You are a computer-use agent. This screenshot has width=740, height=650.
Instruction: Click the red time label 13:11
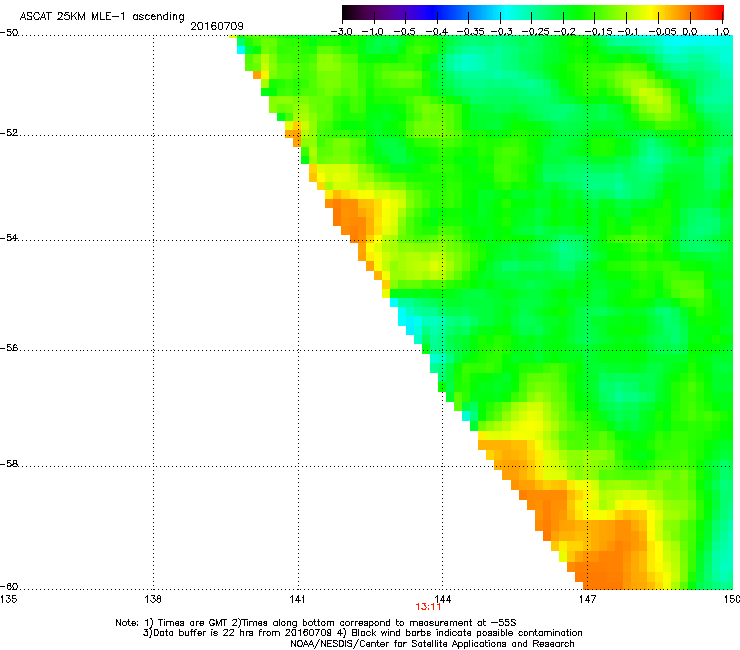pyautogui.click(x=428, y=607)
